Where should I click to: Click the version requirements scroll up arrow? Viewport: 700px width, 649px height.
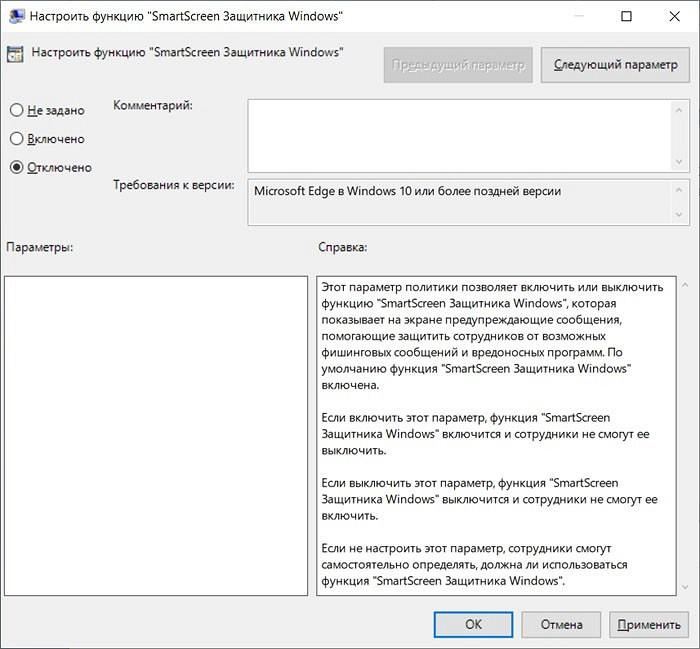pos(679,190)
